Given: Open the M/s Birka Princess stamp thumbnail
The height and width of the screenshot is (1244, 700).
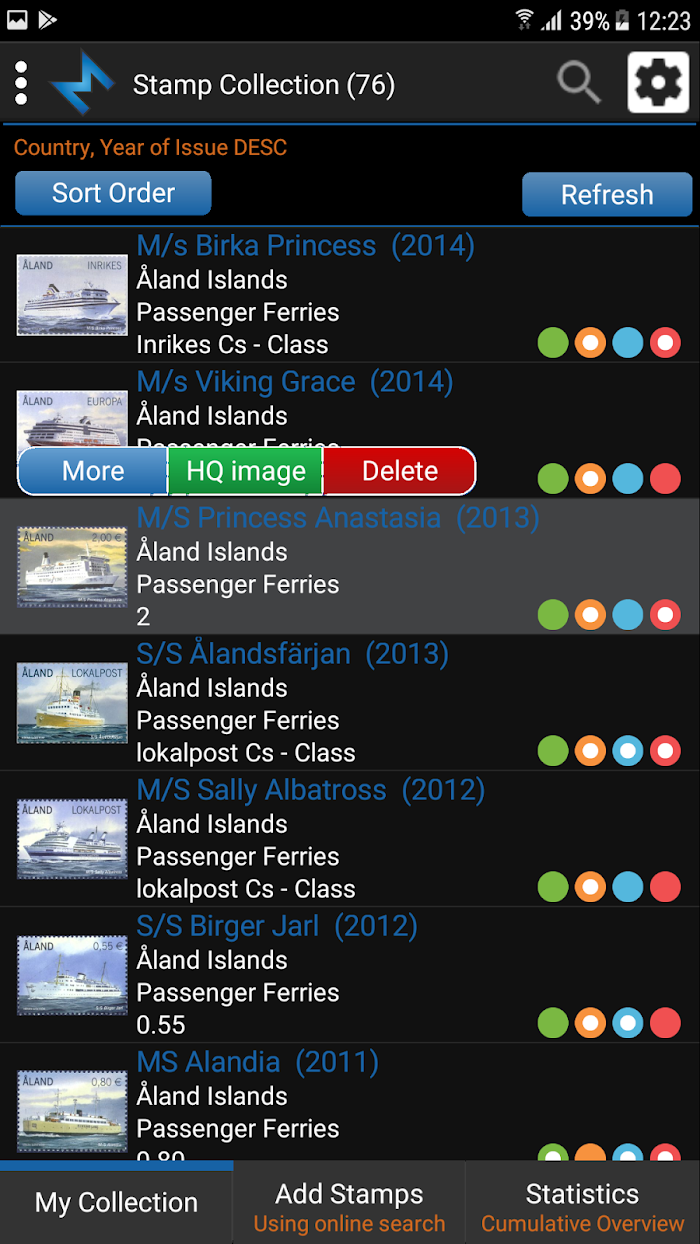Looking at the screenshot, I should [72, 295].
